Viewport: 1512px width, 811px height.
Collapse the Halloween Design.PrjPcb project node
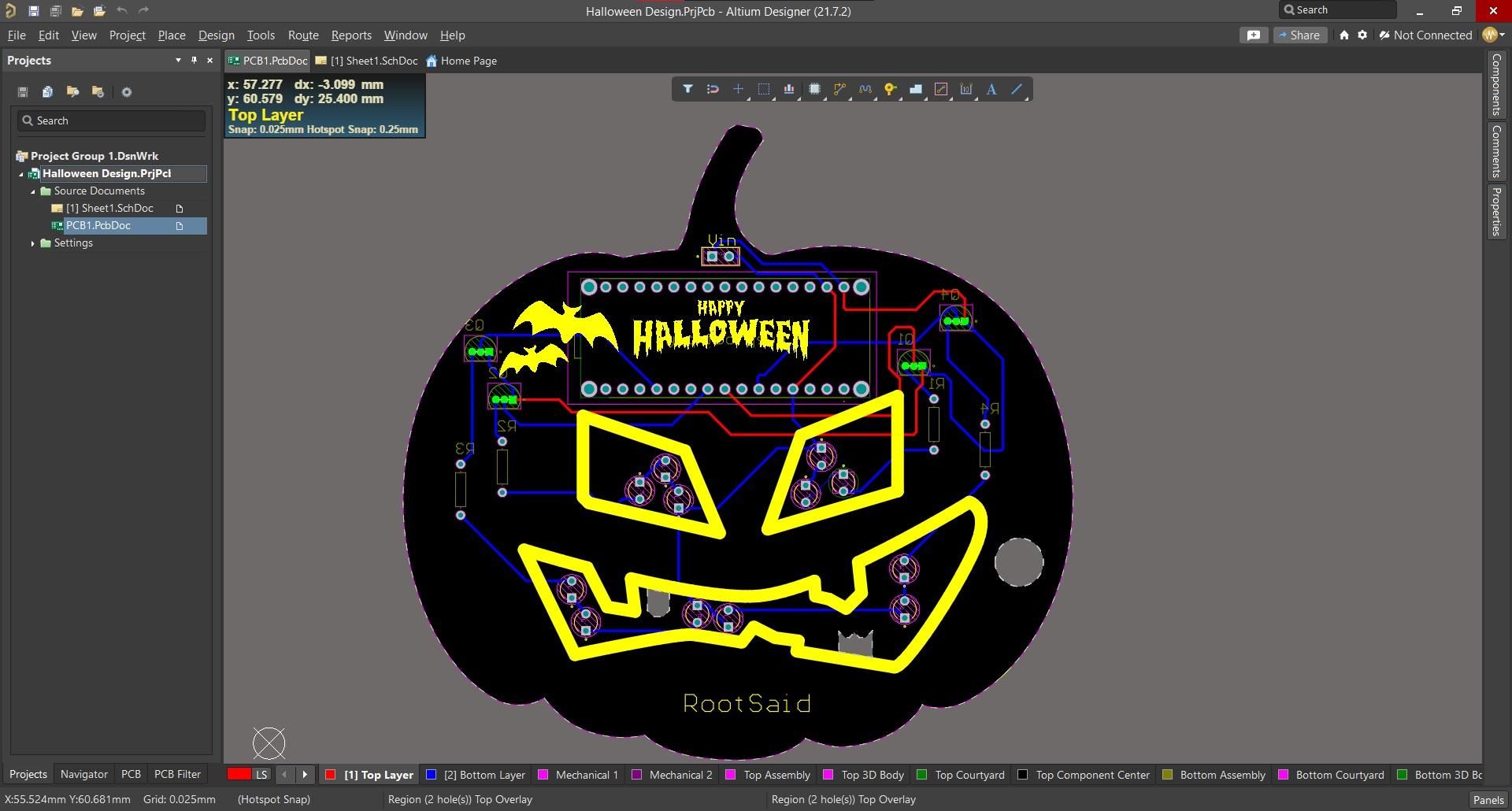click(x=22, y=173)
